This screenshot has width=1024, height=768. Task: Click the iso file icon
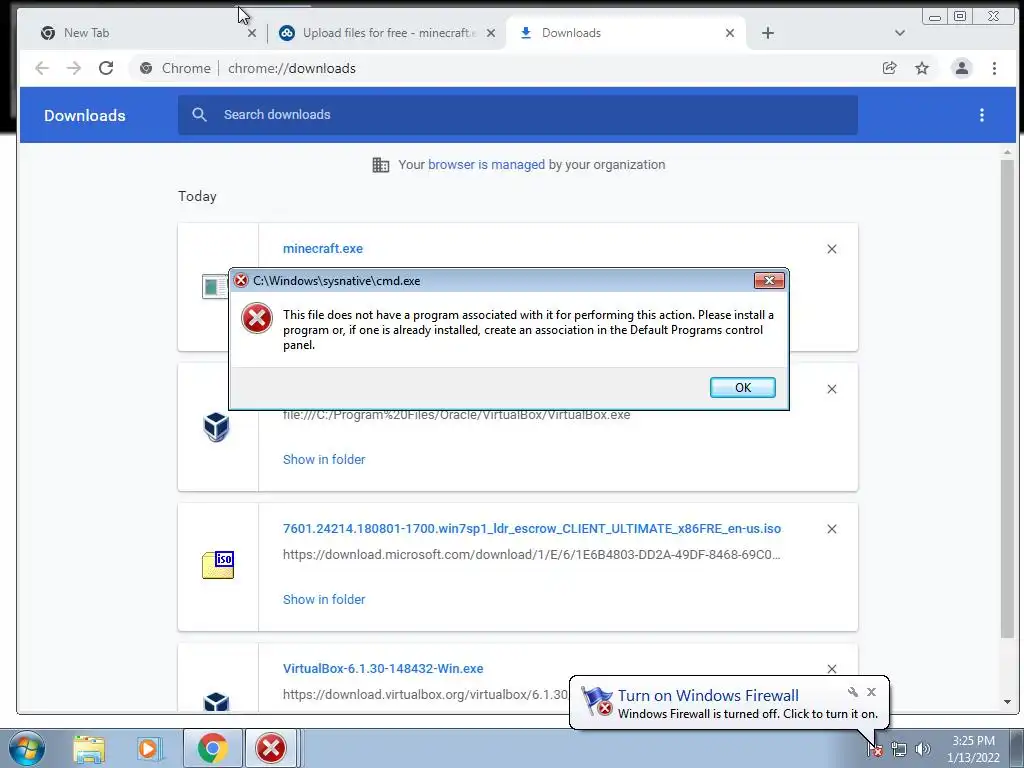click(218, 565)
